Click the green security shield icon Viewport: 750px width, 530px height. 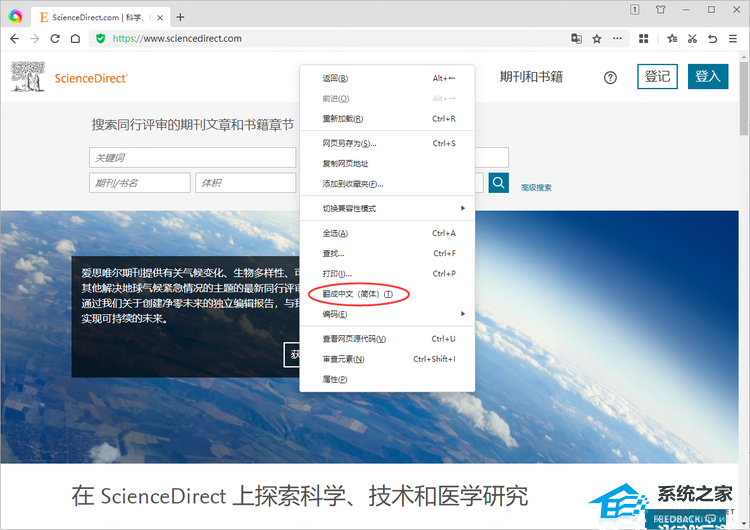coord(100,39)
